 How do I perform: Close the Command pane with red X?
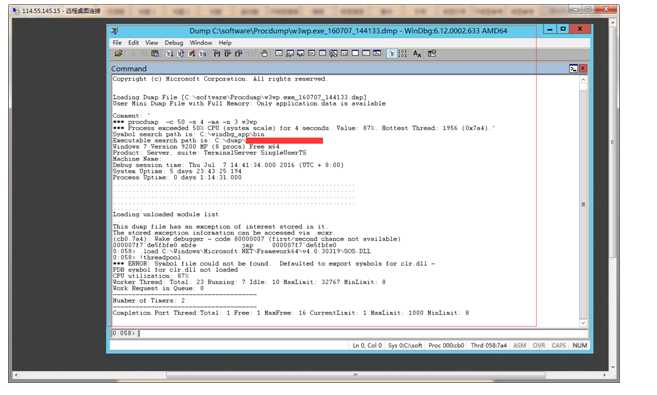coord(583,68)
